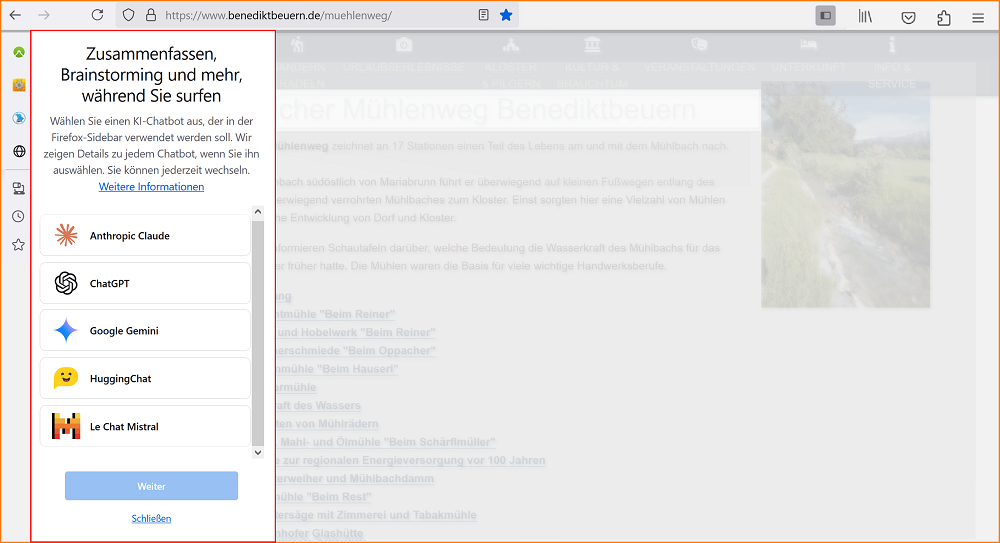The image size is (1000, 543).
Task: Click the blue round extension icon in sidebar strip
Action: (19, 118)
